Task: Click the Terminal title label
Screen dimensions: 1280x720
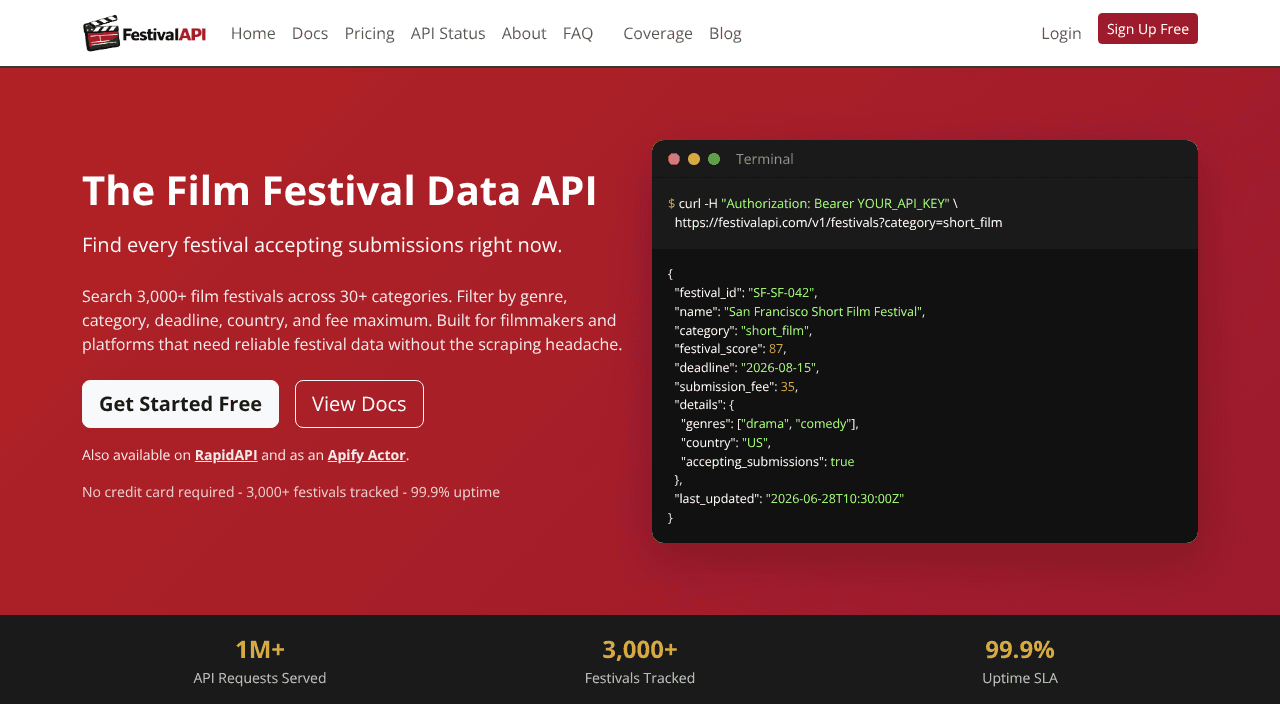Action: tap(765, 159)
